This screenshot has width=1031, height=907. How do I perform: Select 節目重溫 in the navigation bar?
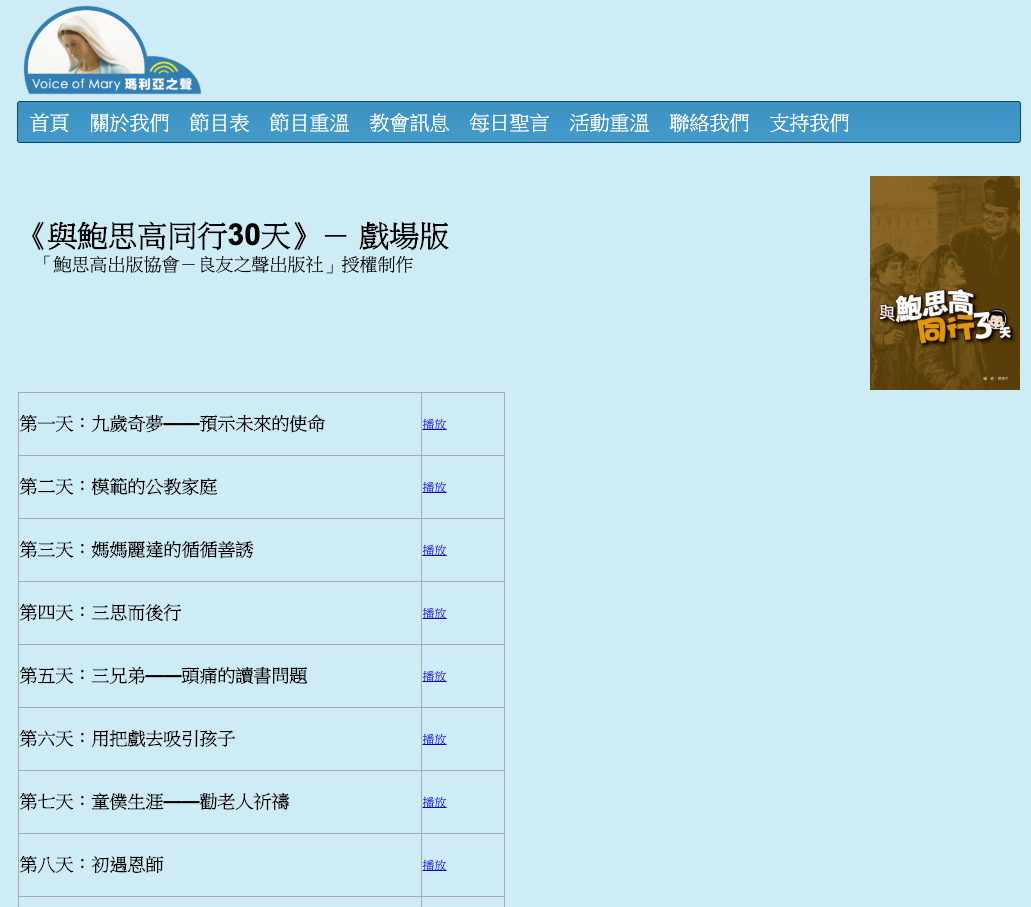(309, 123)
